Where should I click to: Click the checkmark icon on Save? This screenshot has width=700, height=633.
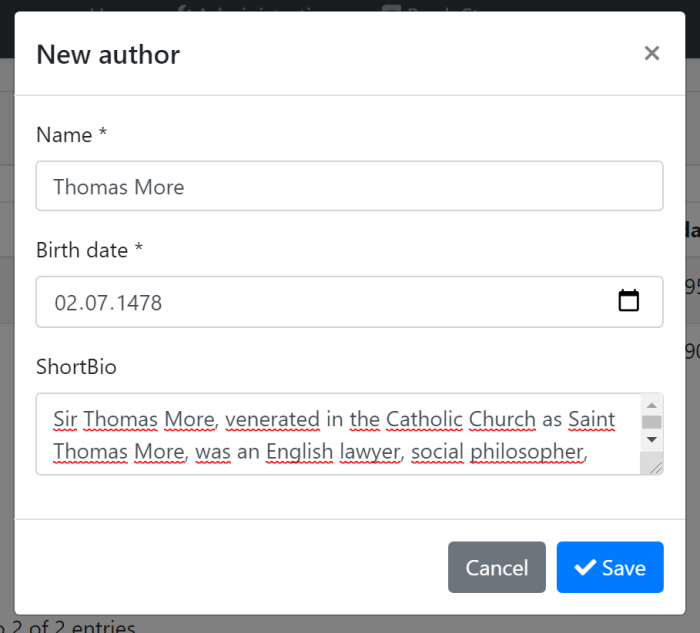click(x=585, y=568)
